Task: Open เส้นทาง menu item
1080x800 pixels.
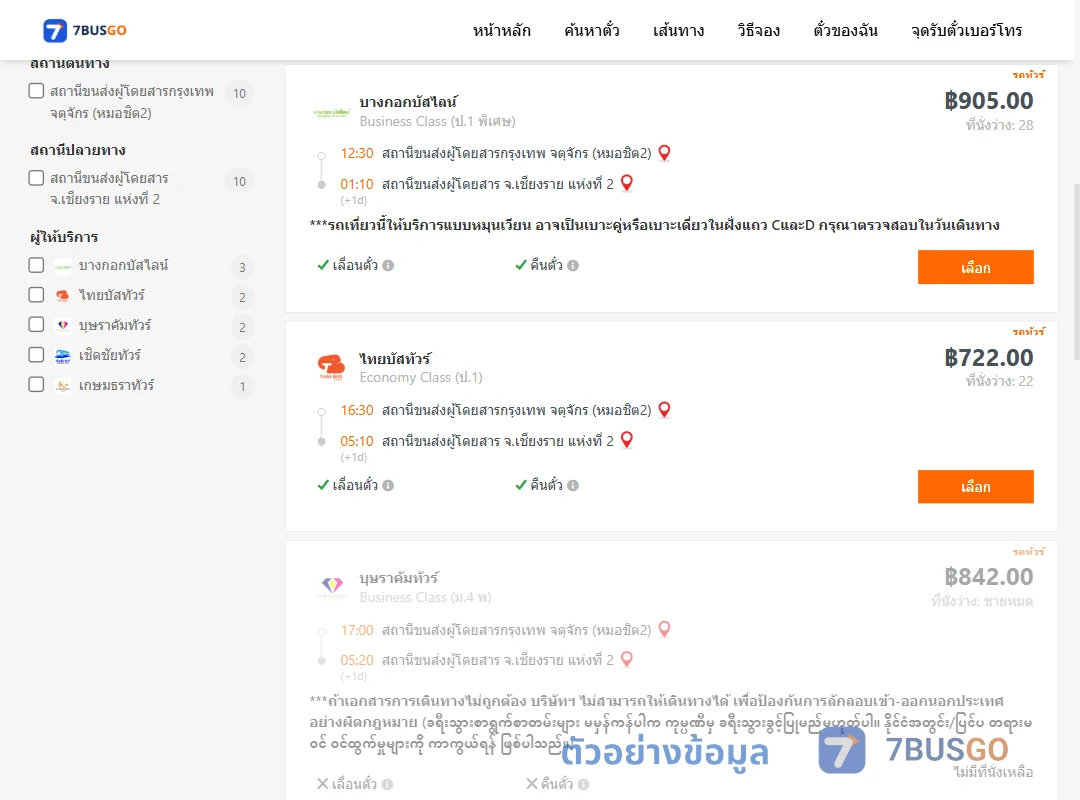Action: (678, 30)
